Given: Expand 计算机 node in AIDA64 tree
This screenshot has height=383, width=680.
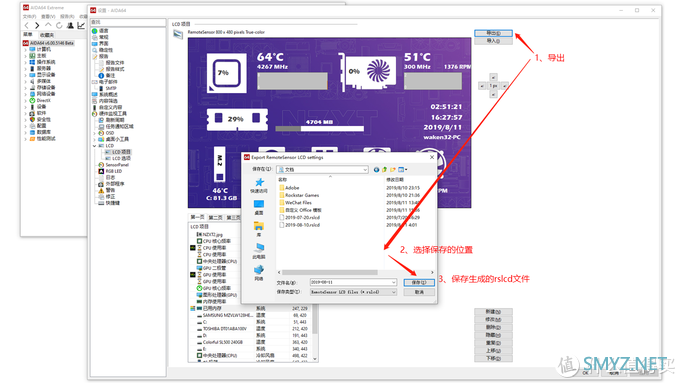Looking at the screenshot, I should pyautogui.click(x=26, y=50).
